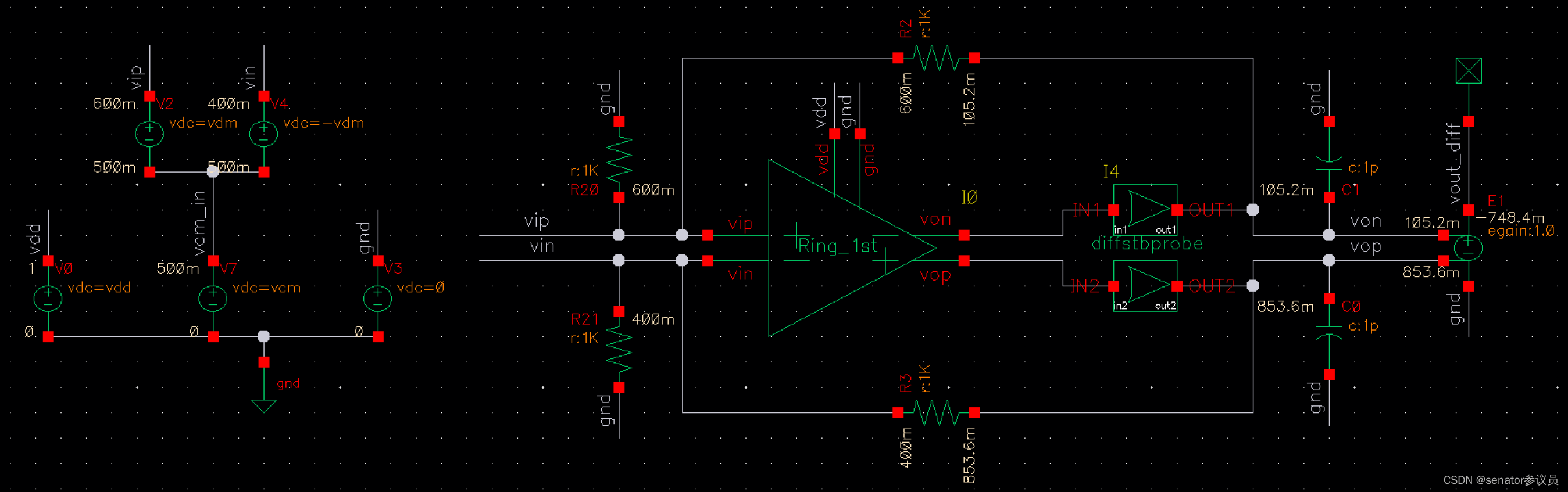Select the vdc=vcm parameter label
Image resolution: width=1568 pixels, height=492 pixels.
(x=267, y=288)
